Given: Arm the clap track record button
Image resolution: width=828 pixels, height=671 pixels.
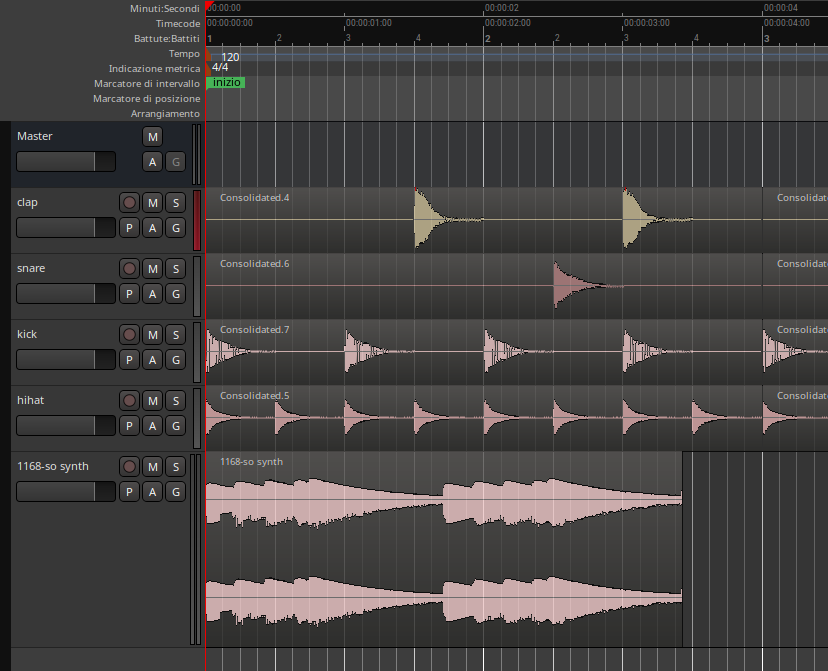Looking at the screenshot, I should [x=129, y=203].
